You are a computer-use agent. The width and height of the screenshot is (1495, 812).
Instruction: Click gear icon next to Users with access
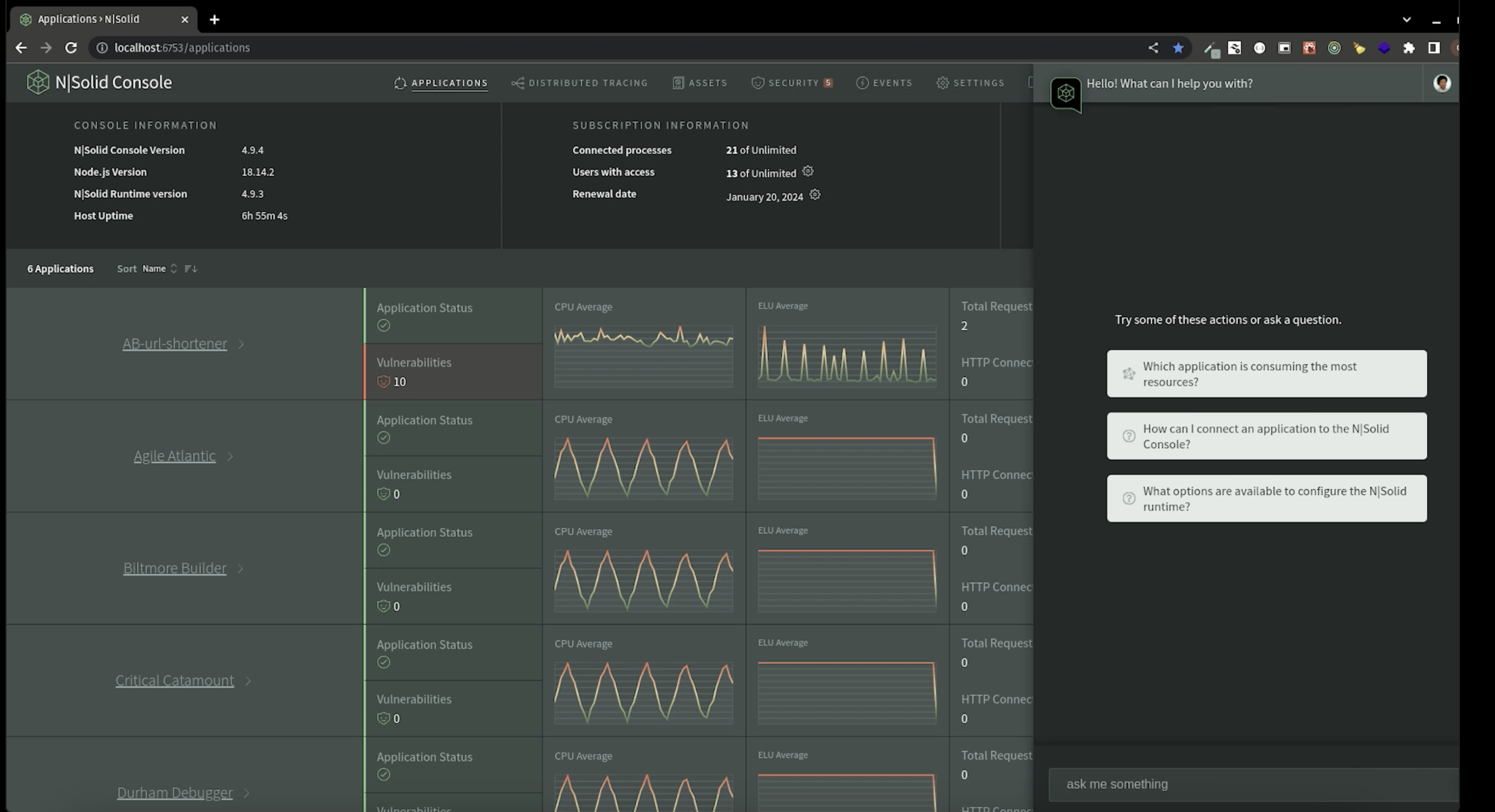pyautogui.click(x=807, y=171)
